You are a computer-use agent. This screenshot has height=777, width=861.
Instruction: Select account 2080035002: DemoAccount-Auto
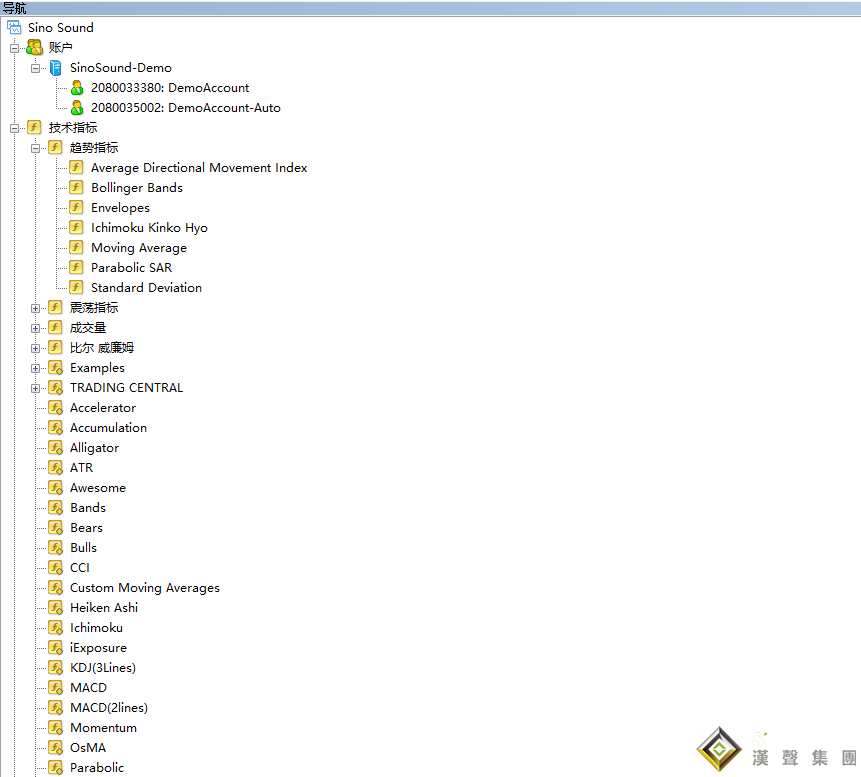click(186, 108)
